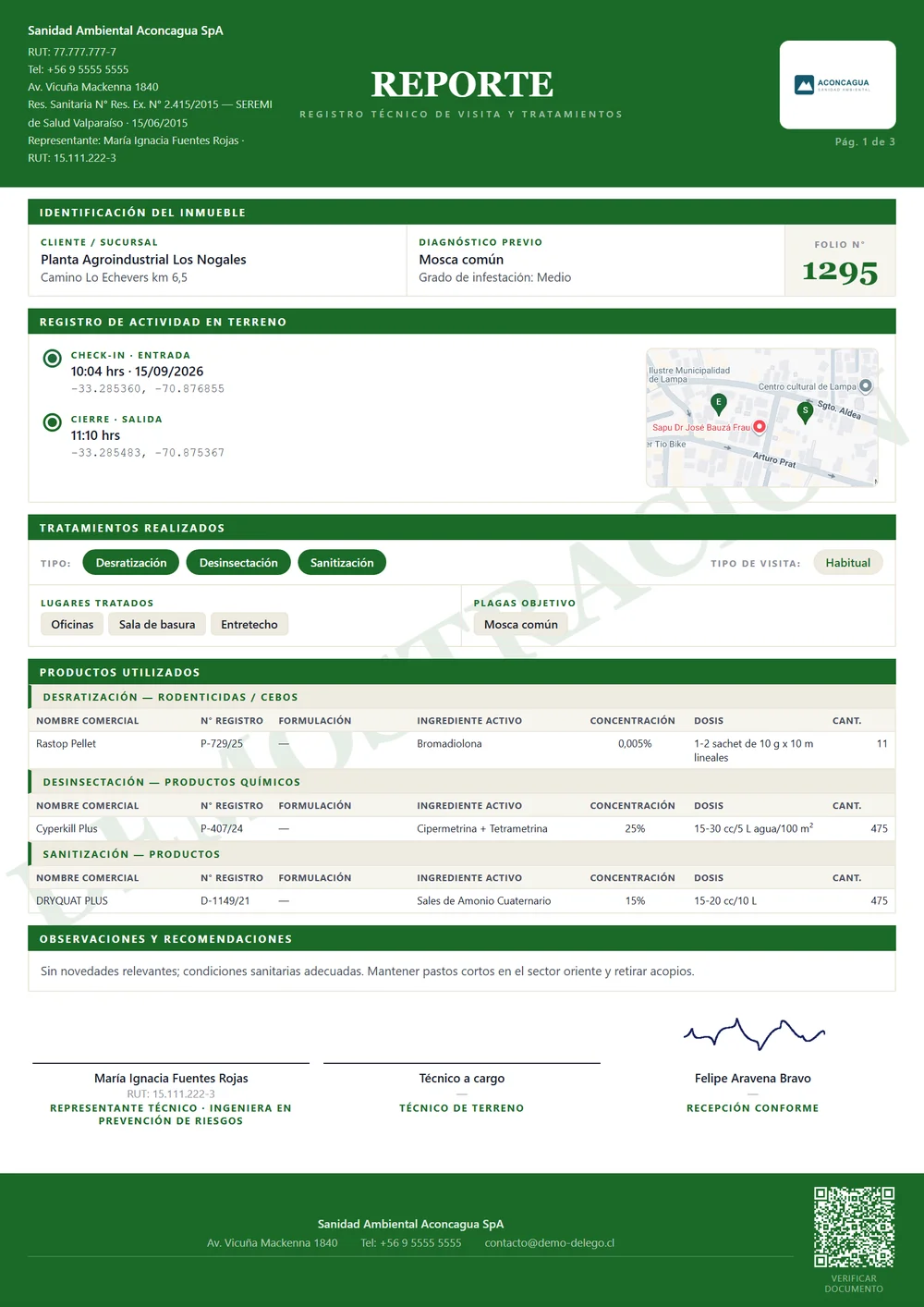Screen dimensions: 924x1307
Task: Click dose 15-30 cc/5 L agua/100 m²
Action: [x=754, y=828]
